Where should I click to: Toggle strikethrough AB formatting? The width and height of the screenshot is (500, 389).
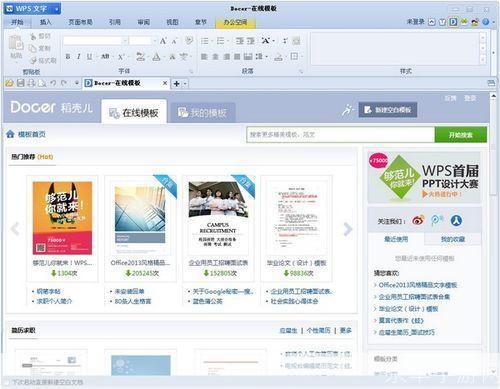[105, 57]
